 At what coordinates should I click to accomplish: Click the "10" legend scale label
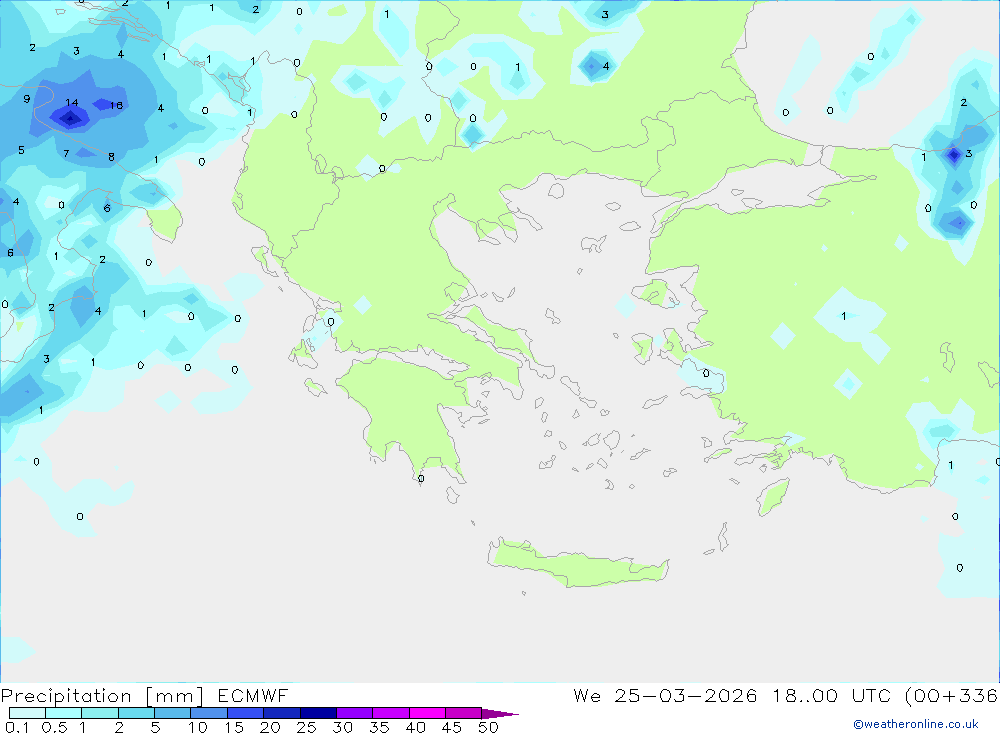click(x=198, y=727)
